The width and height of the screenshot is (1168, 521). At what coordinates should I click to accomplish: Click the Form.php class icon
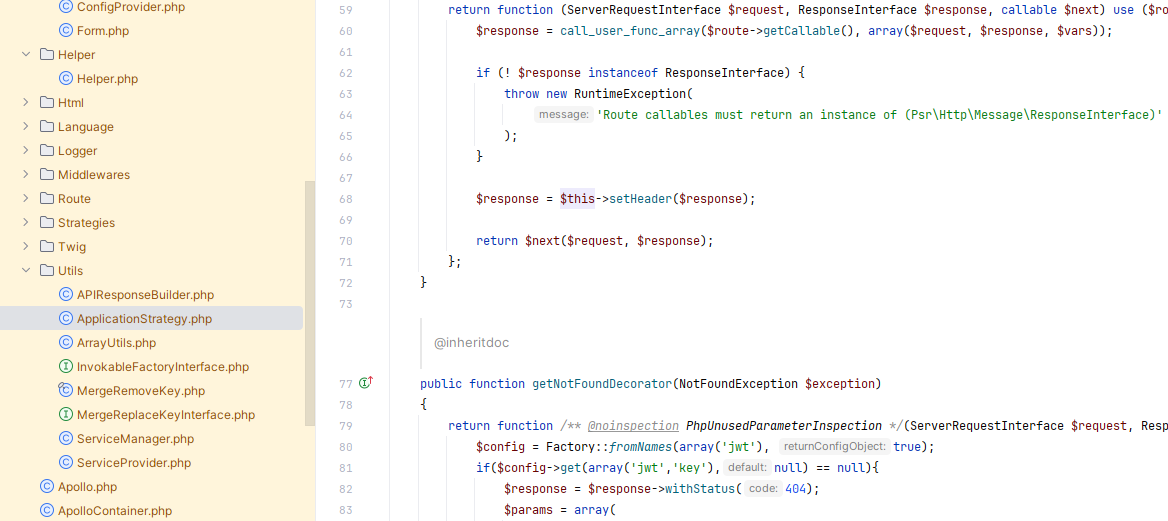66,31
